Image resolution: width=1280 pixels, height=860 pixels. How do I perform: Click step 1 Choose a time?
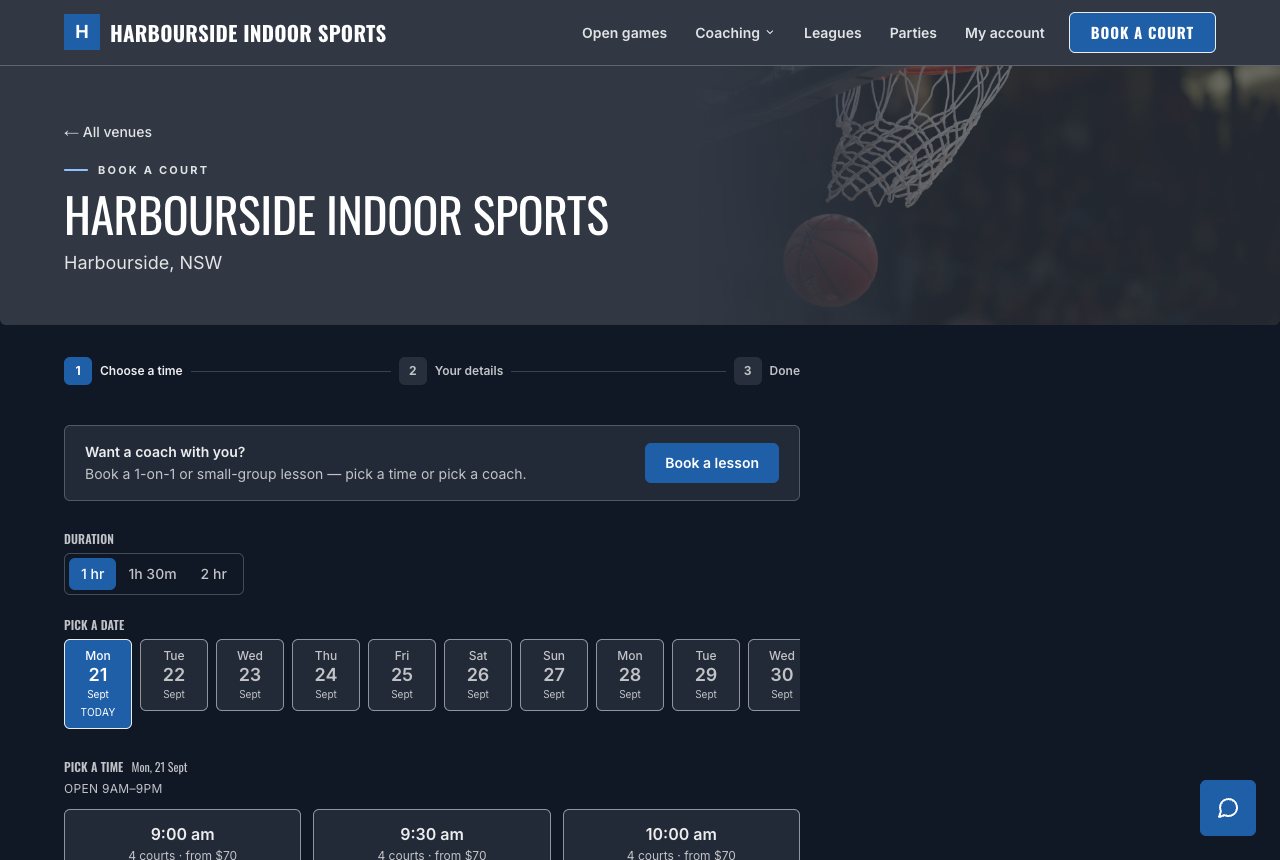[x=123, y=371]
